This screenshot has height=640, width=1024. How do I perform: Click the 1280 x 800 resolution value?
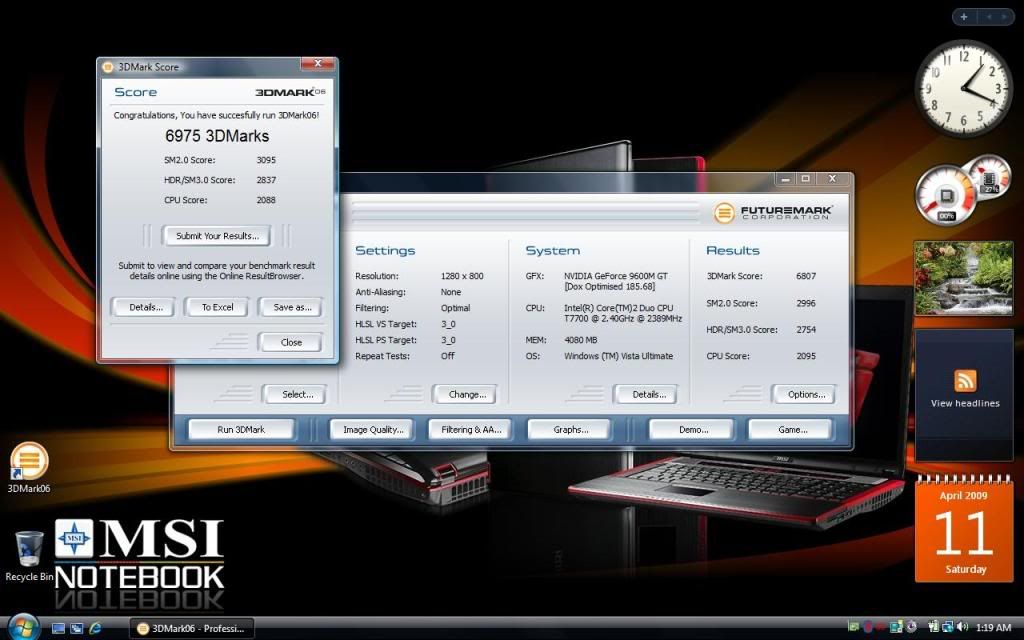(x=462, y=276)
